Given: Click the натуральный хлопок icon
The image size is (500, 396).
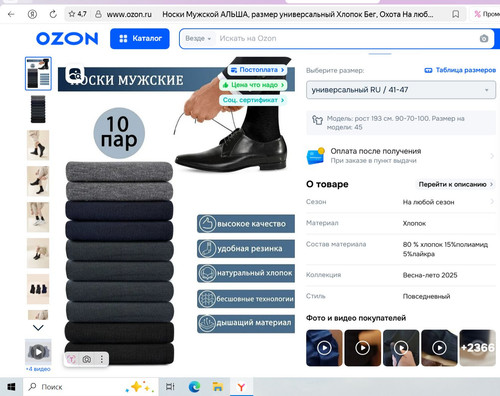Looking at the screenshot, I should [207, 273].
